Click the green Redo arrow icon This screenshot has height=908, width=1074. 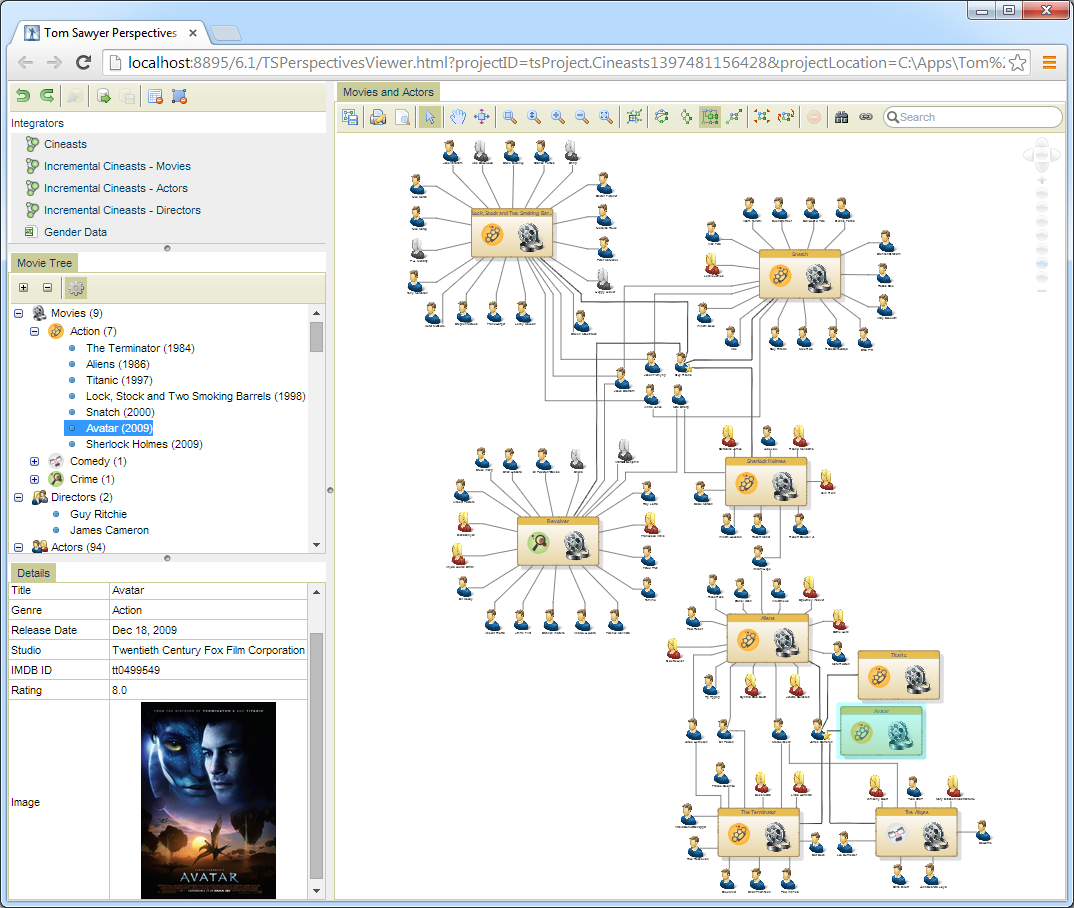coord(47,96)
